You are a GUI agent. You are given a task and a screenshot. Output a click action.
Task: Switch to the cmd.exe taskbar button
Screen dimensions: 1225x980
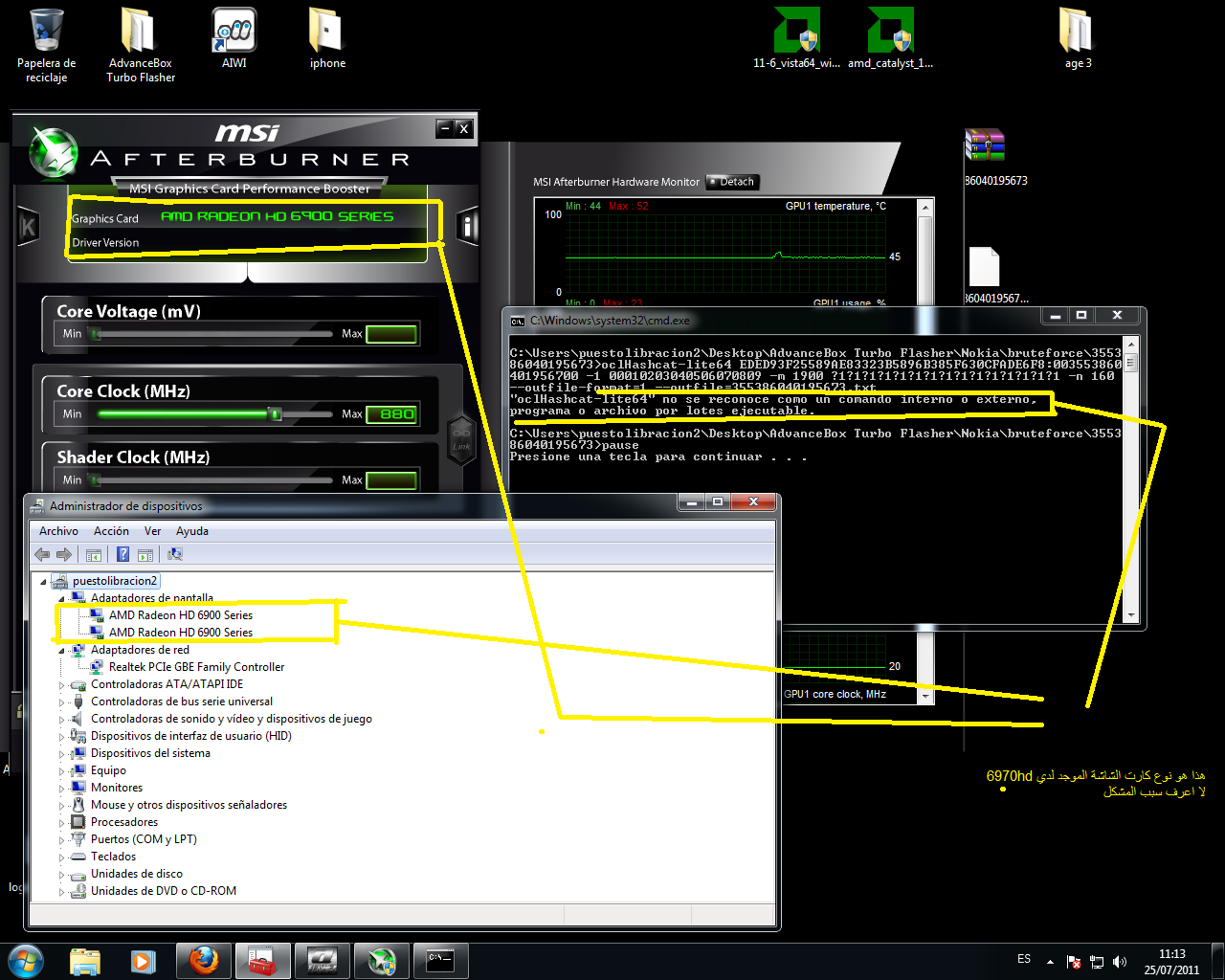click(x=441, y=961)
